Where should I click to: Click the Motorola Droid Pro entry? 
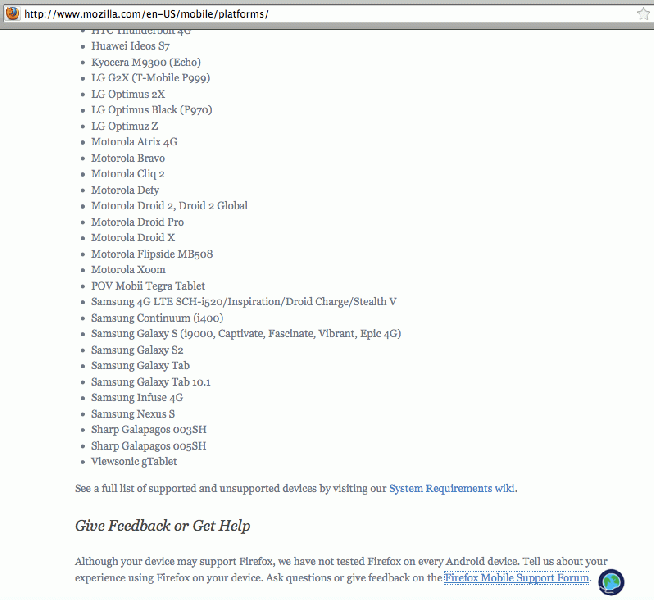pyautogui.click(x=138, y=222)
